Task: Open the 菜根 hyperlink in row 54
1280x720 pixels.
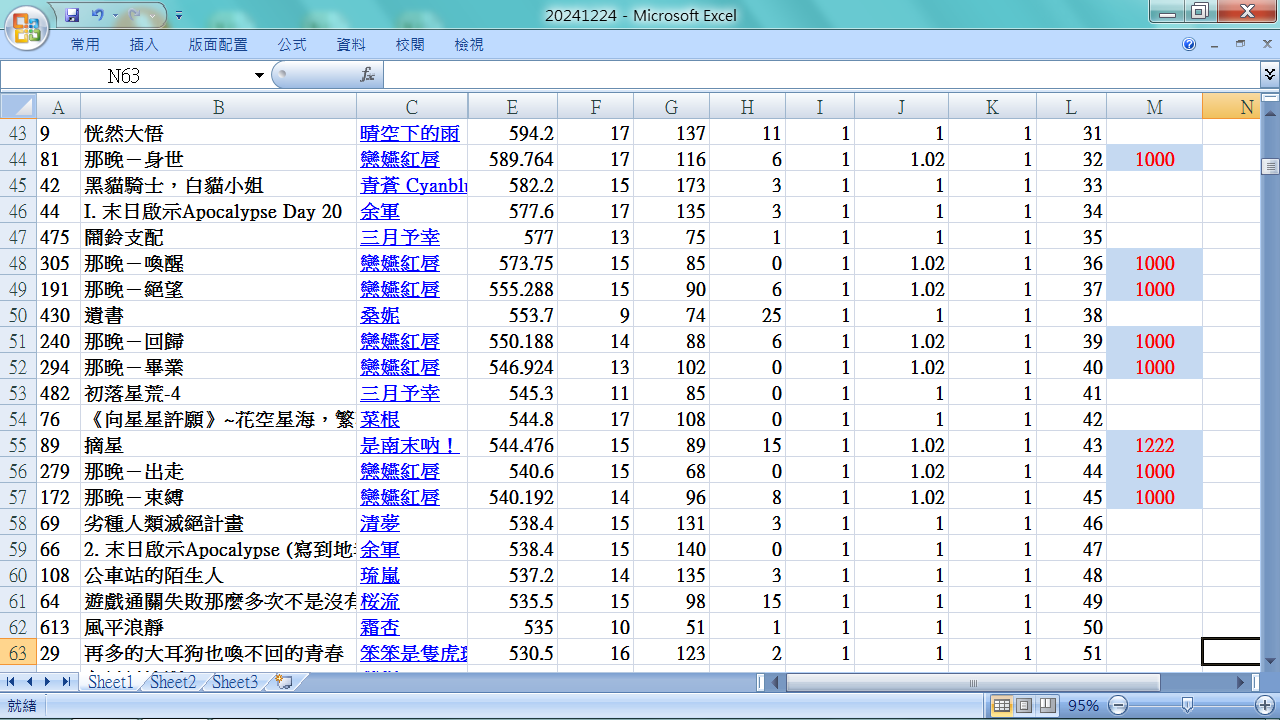Action: click(380, 419)
